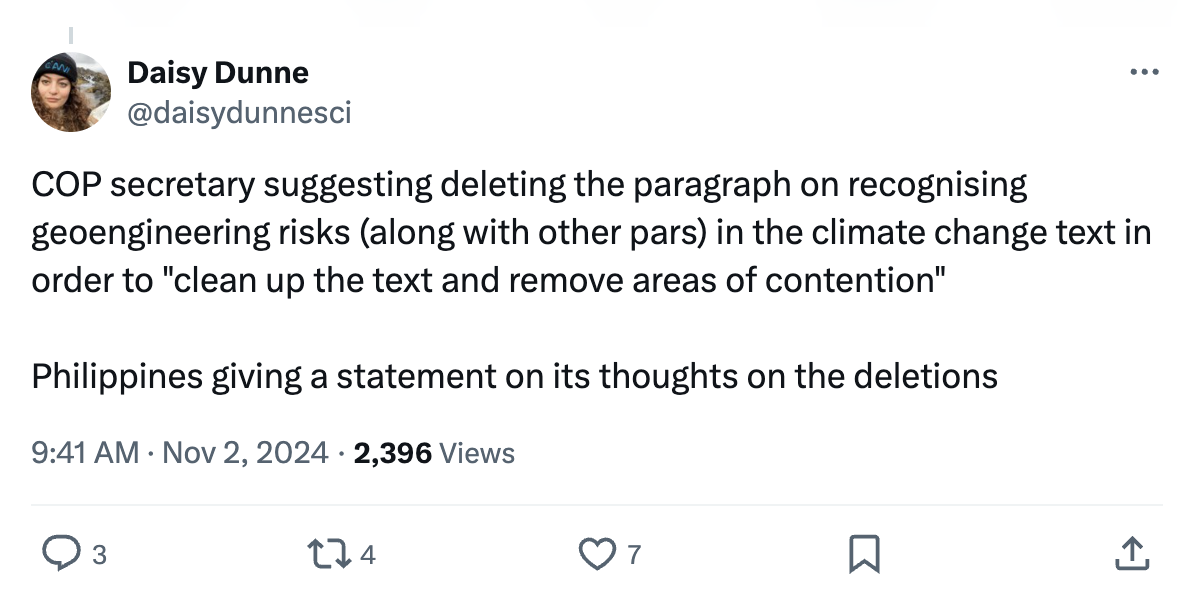Click the thread connector line above avatar
The image size is (1192, 598).
pos(71,33)
